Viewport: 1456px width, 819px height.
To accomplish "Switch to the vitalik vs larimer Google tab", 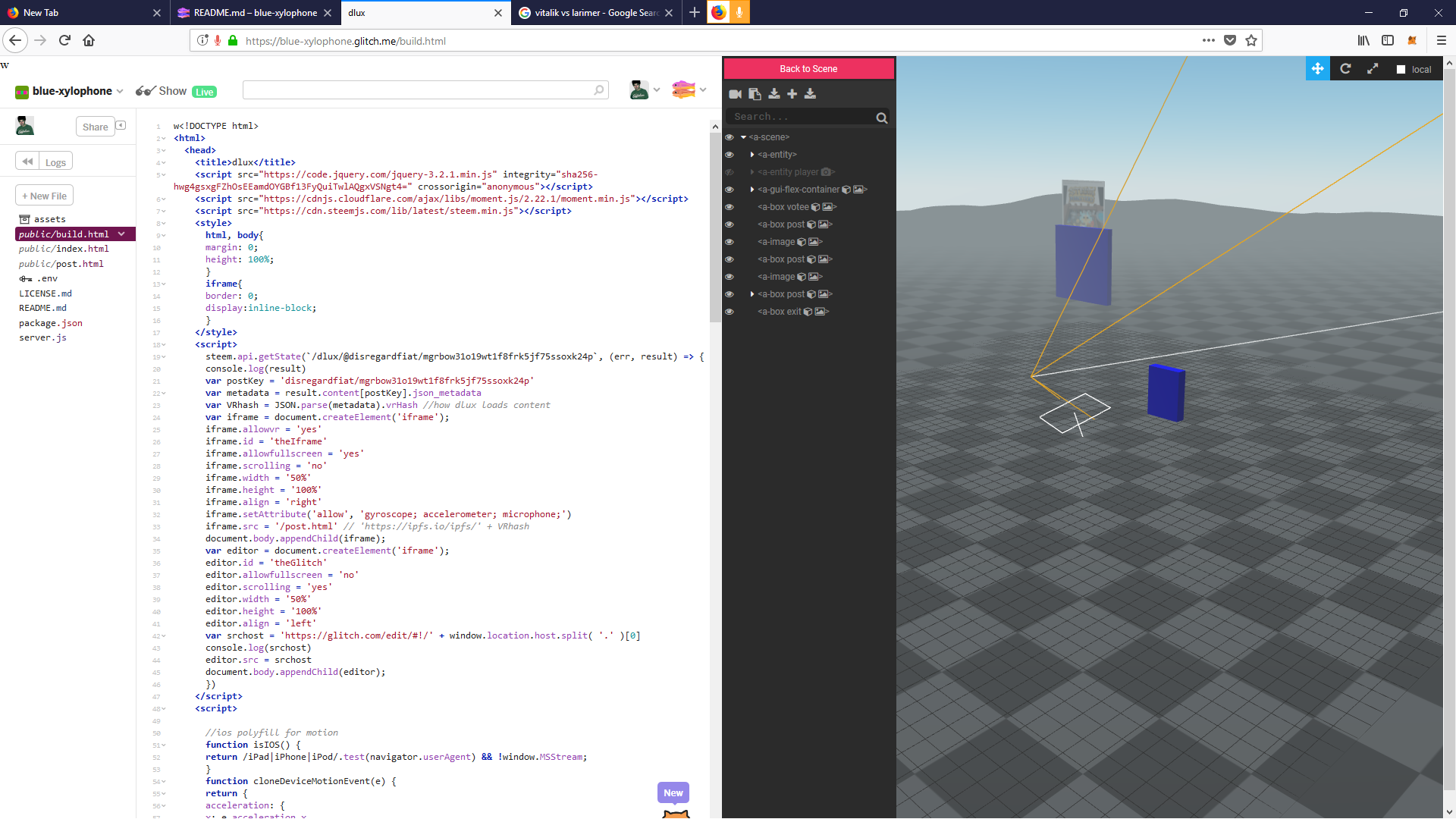I will pos(596,13).
